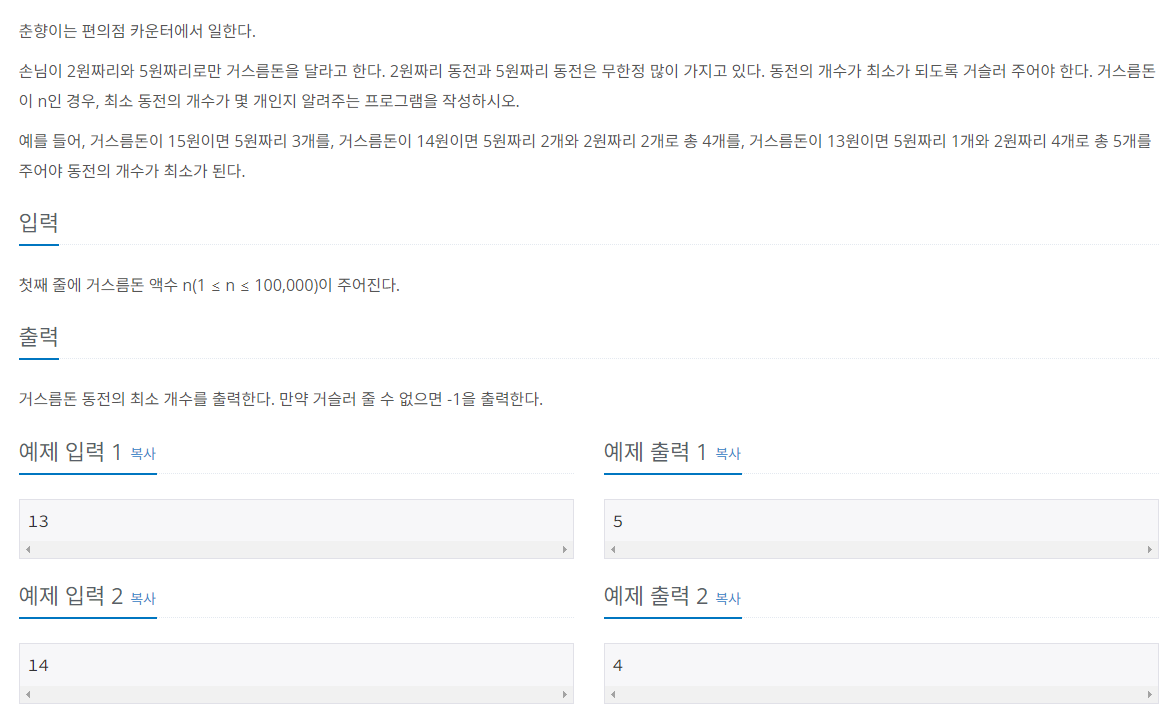Click the 입력 section heading
The width and height of the screenshot is (1171, 714).
click(38, 223)
